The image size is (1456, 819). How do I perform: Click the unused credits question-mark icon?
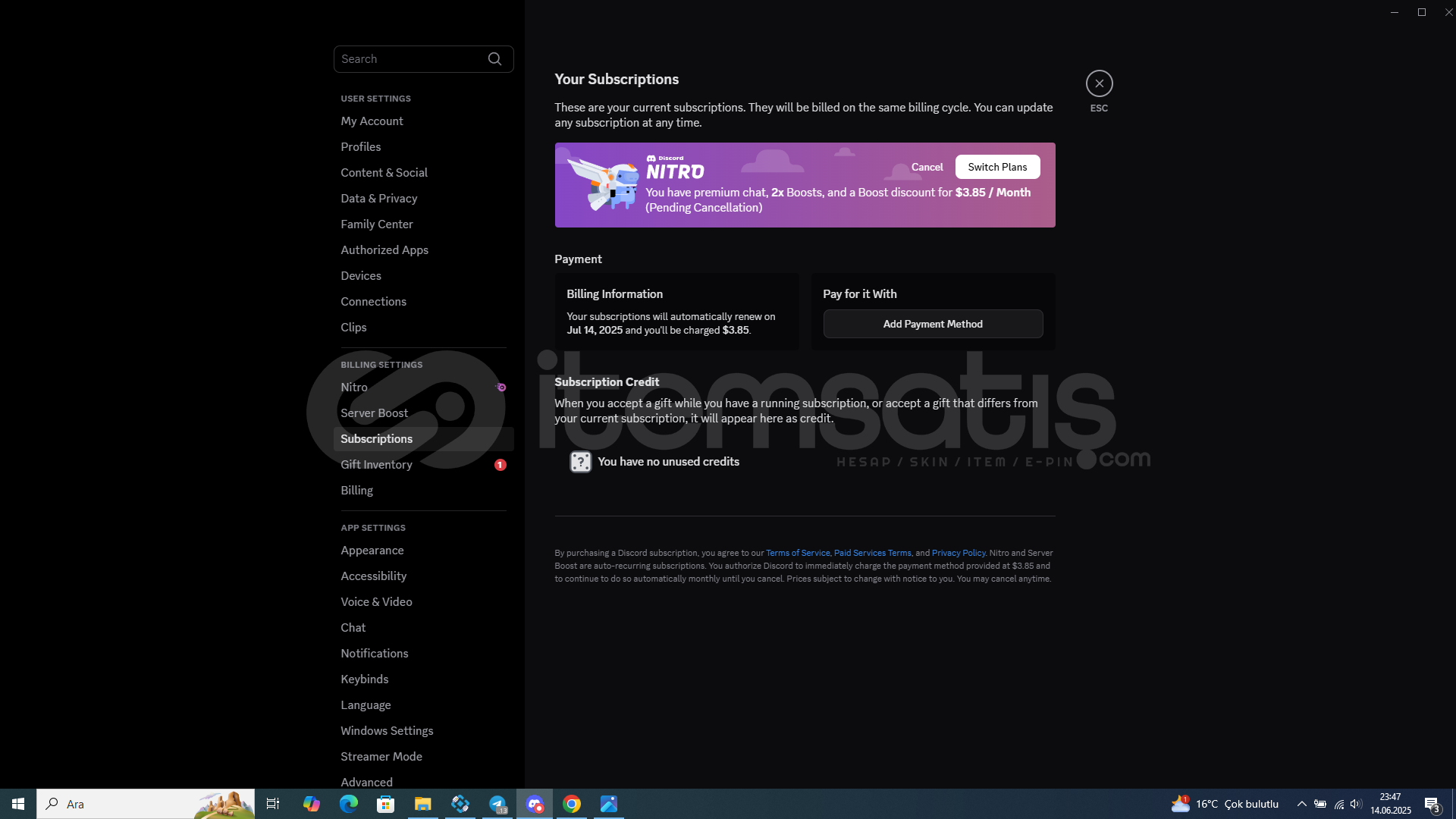580,462
